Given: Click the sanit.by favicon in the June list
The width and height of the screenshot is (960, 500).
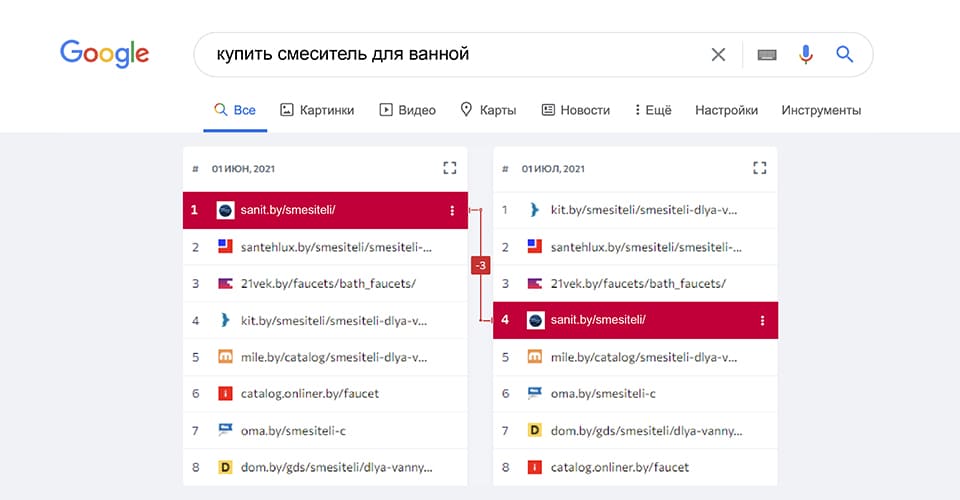Looking at the screenshot, I should (225, 211).
